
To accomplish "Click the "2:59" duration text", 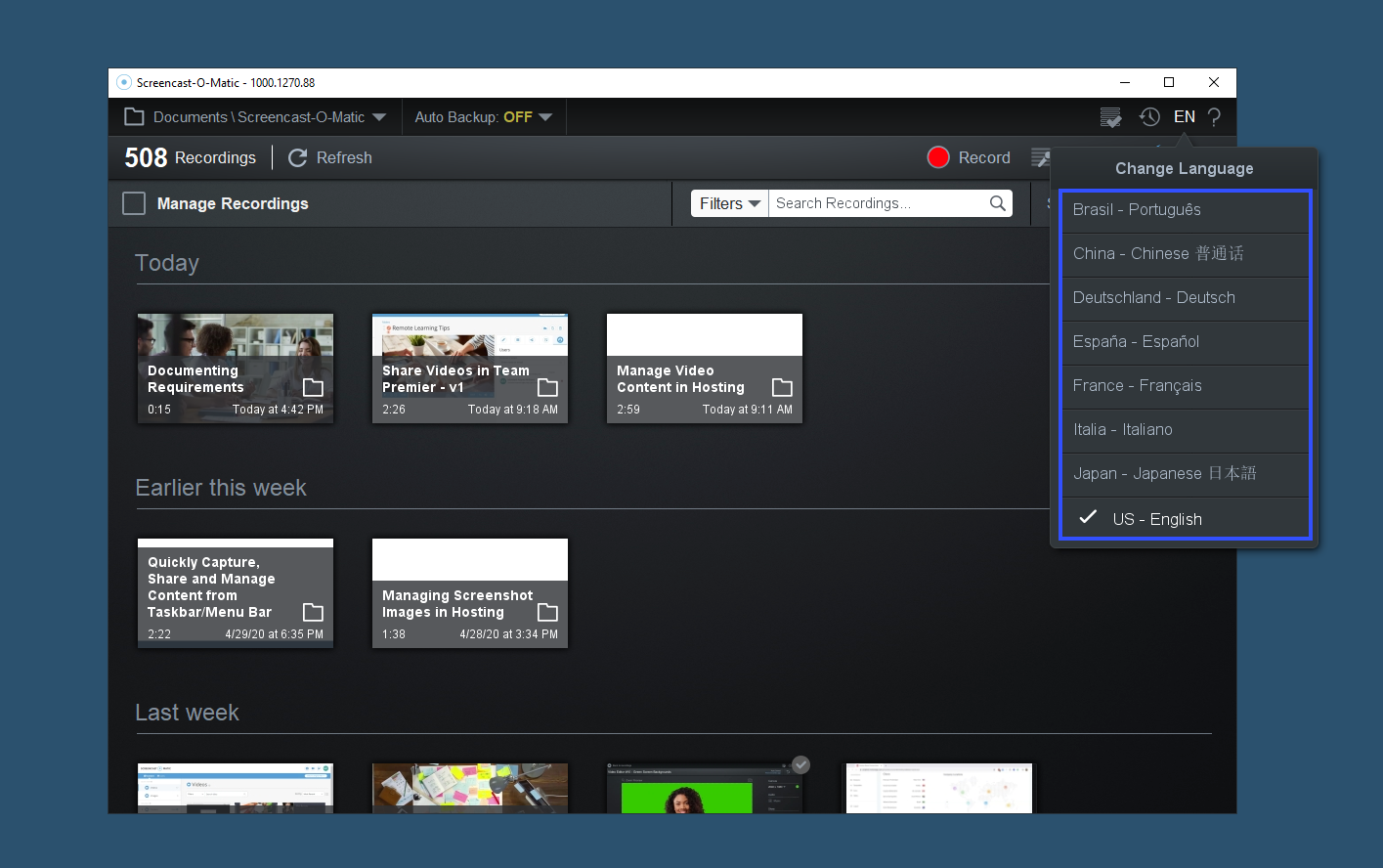I will (x=628, y=410).
